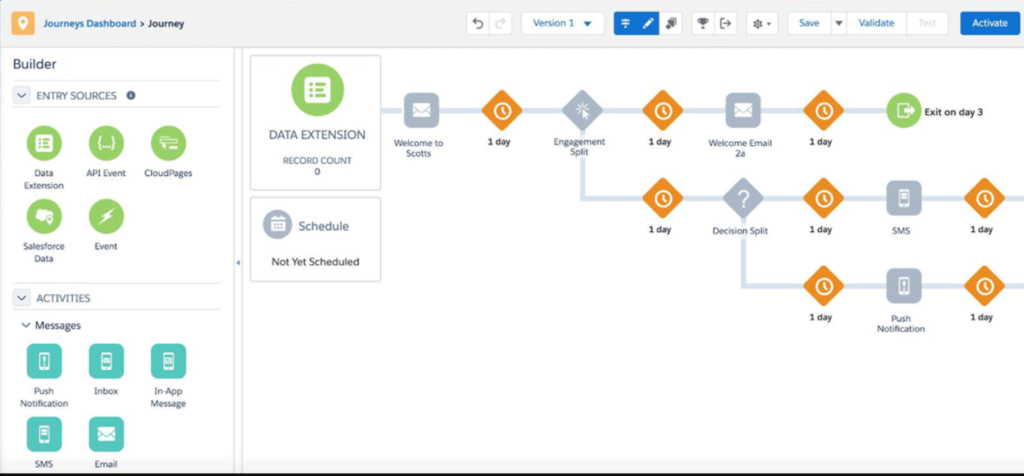
Task: Select the In-App Message activity icon
Action: [168, 362]
